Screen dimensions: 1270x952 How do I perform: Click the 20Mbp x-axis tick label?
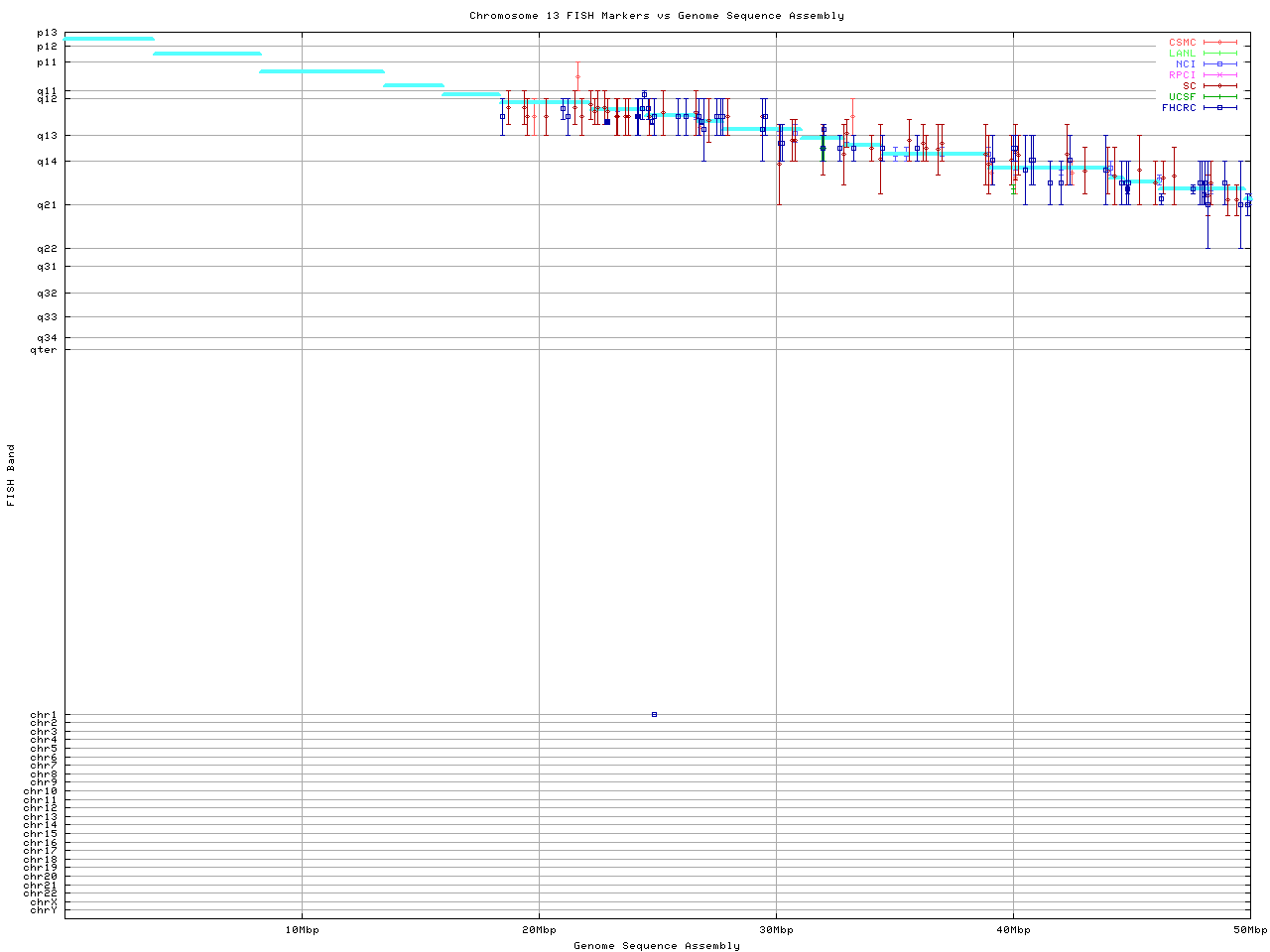point(539,930)
